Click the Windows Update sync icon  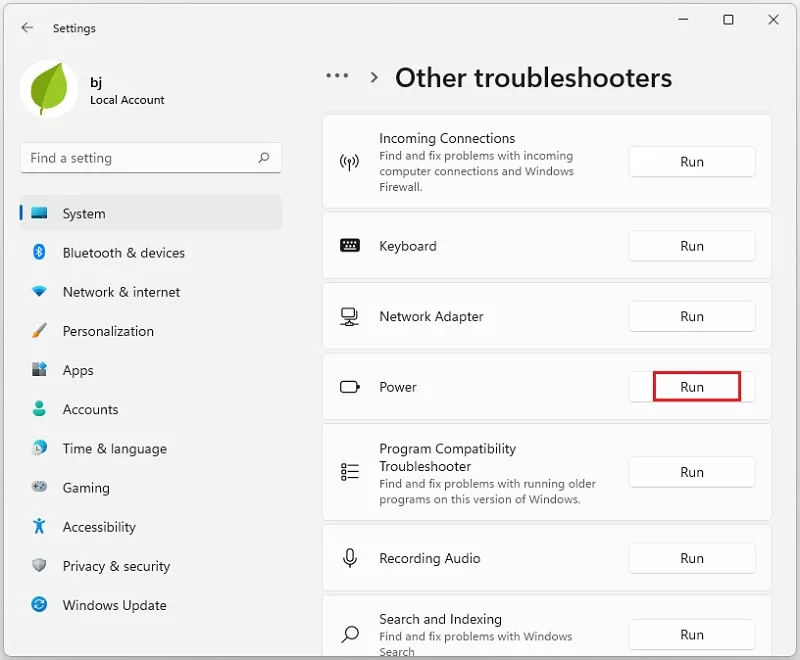pyautogui.click(x=39, y=604)
